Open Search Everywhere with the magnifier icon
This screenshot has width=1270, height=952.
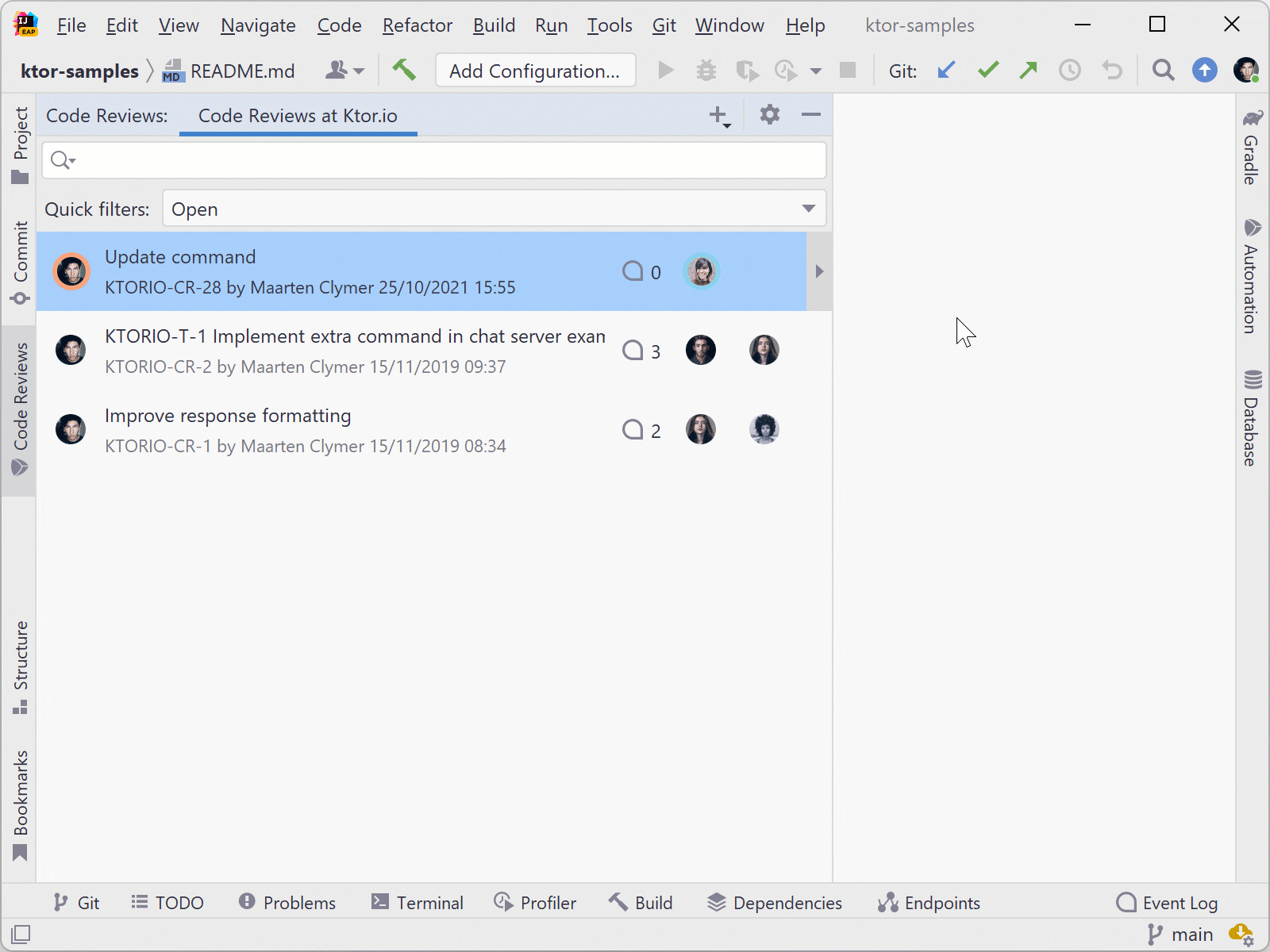pos(1163,71)
